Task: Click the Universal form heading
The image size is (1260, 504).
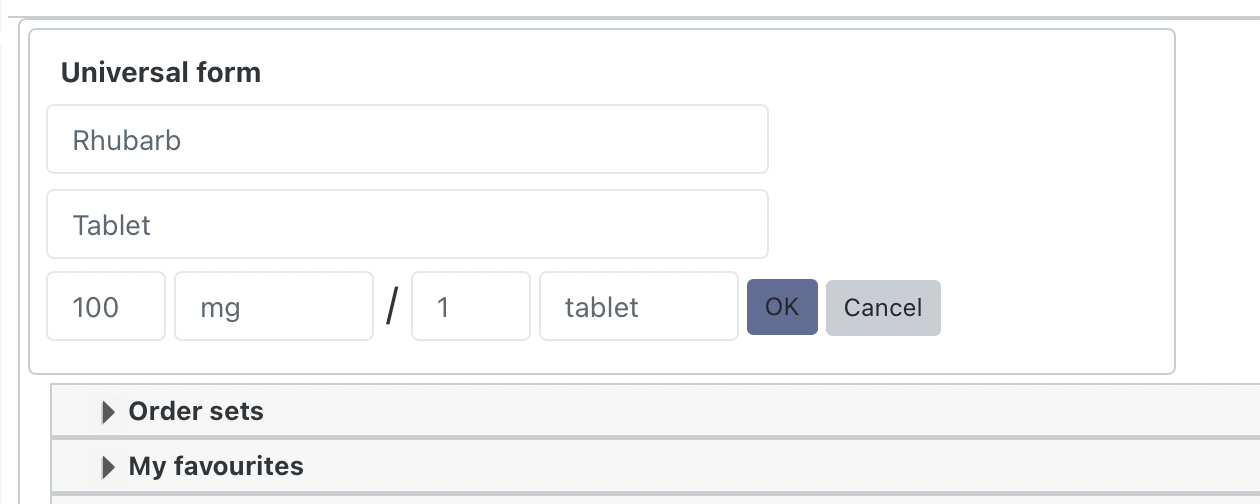Action: pyautogui.click(x=161, y=73)
